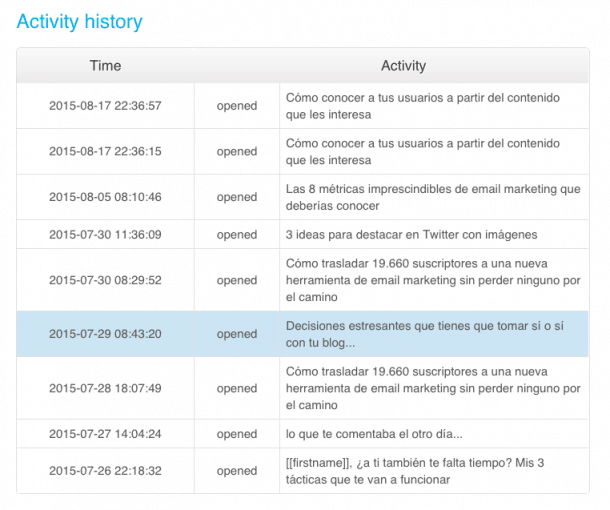Pick the 2015-07-30 11:36:09 time entry
This screenshot has height=510, width=610.
(x=105, y=235)
